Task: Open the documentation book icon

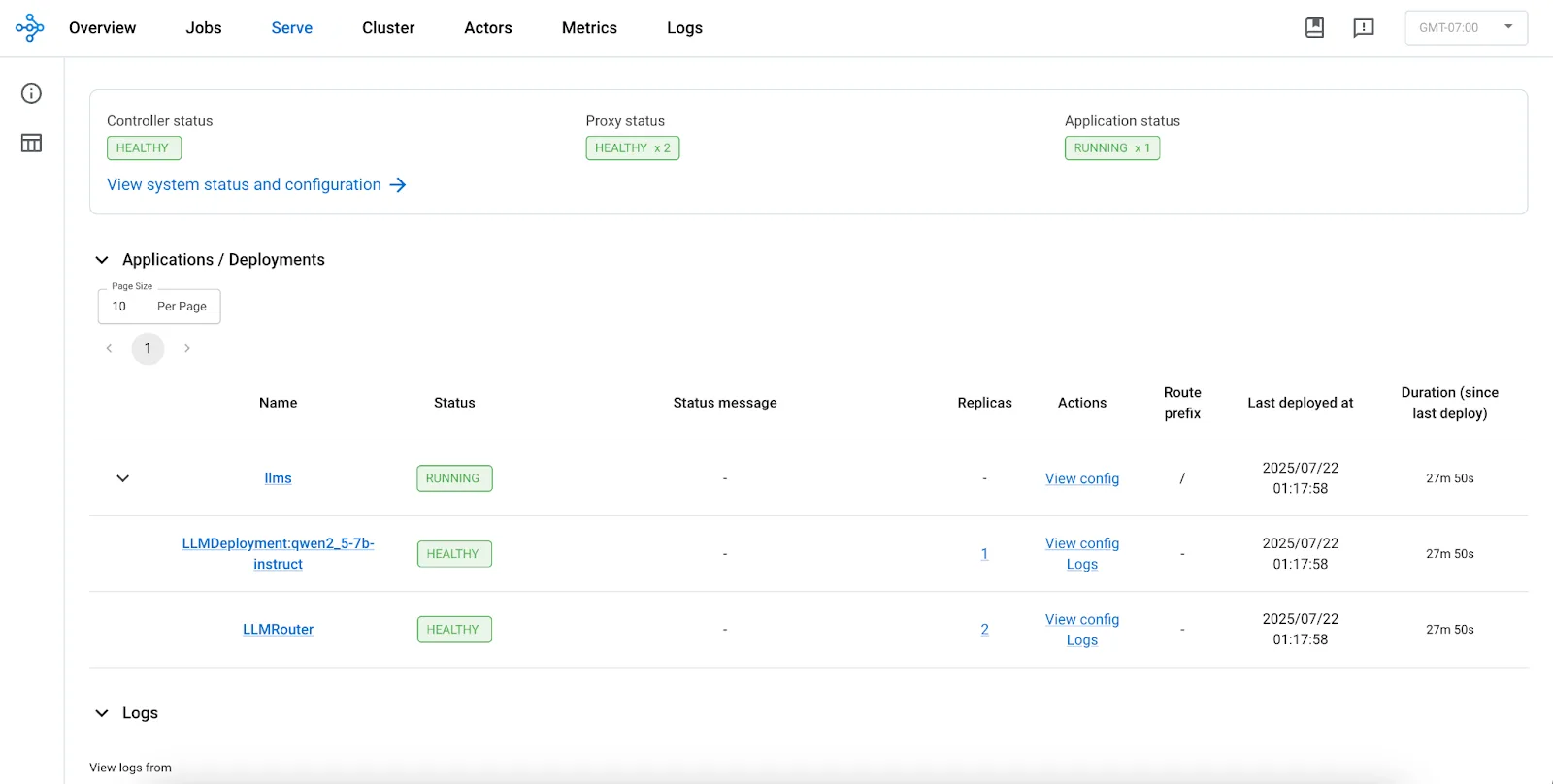Action: point(1314,27)
